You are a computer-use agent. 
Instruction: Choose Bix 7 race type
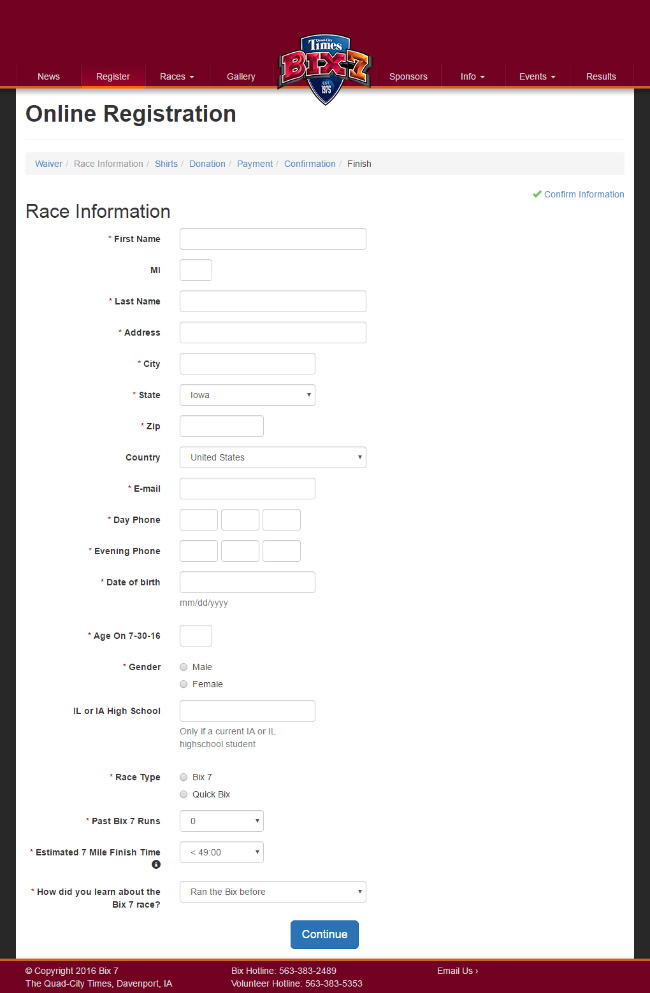click(184, 777)
